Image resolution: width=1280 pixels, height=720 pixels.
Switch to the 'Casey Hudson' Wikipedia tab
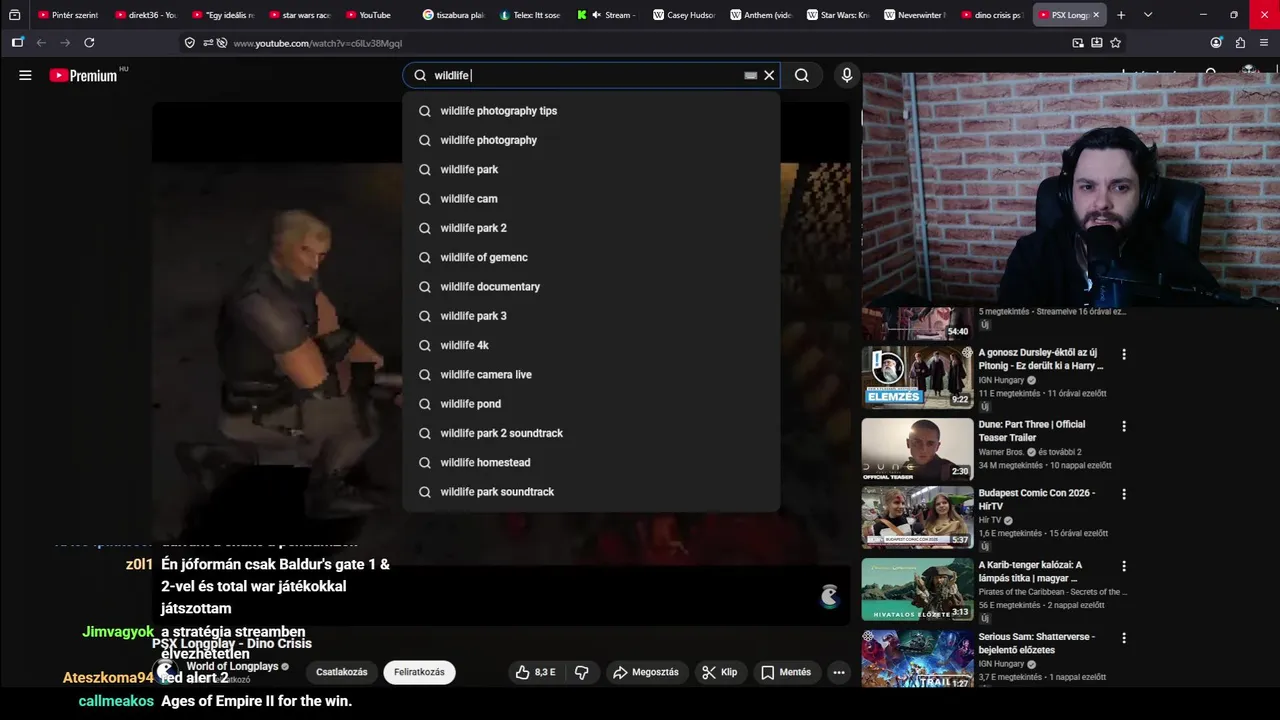[685, 15]
